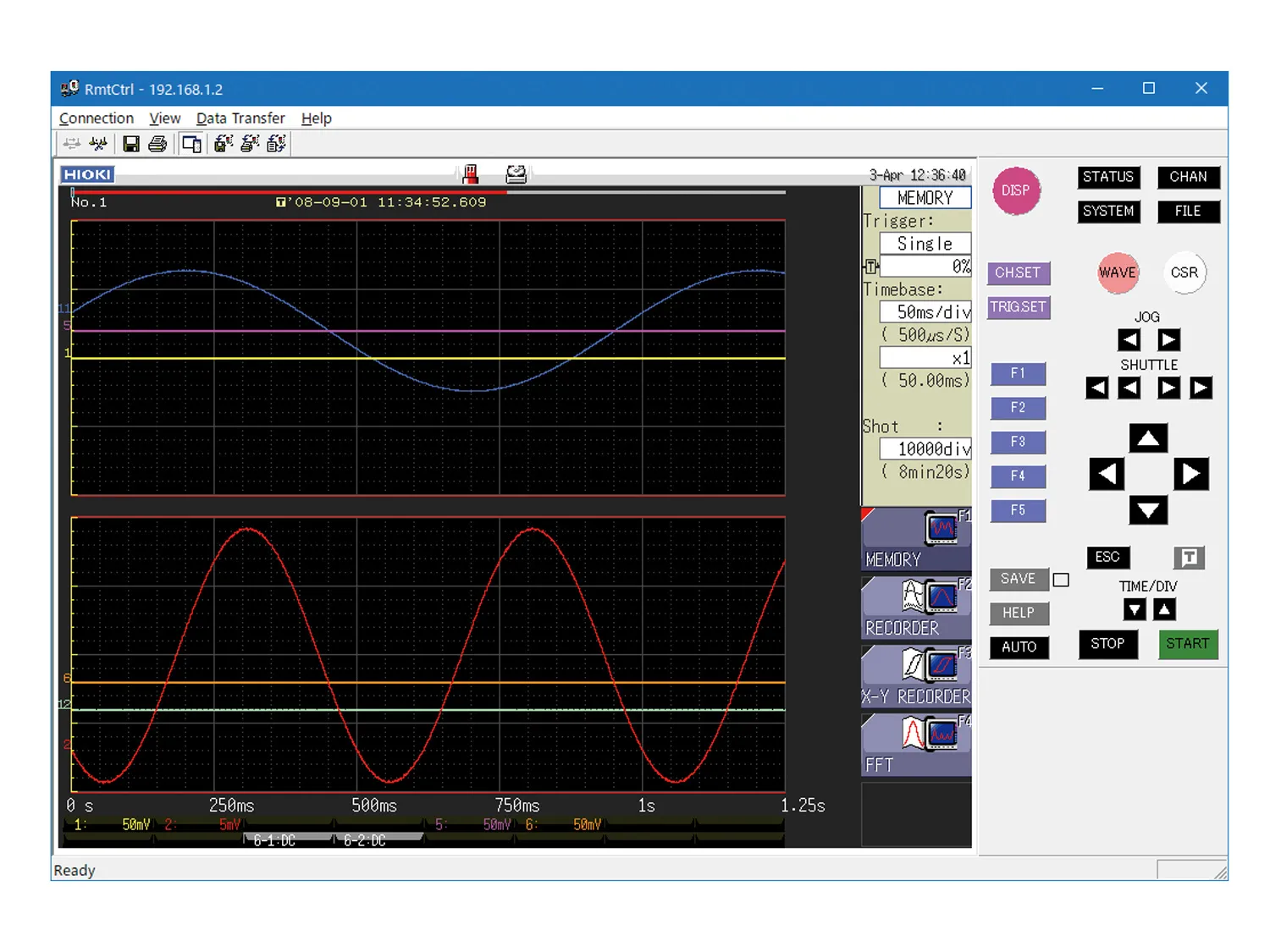Click the printer icon in toolbar
The height and width of the screenshot is (952, 1270).
click(157, 144)
